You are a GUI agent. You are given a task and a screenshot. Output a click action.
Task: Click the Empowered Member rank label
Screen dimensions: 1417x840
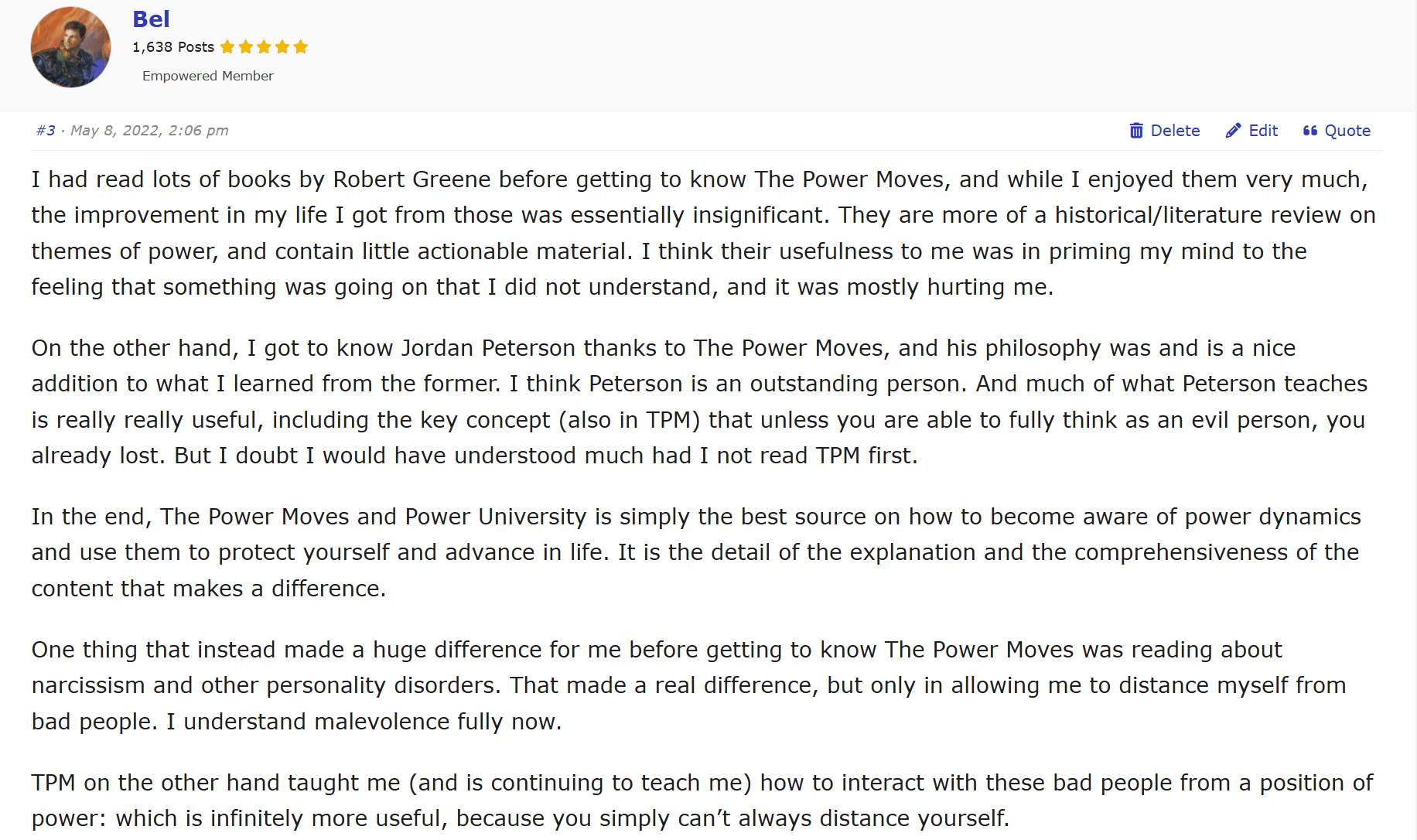(207, 76)
